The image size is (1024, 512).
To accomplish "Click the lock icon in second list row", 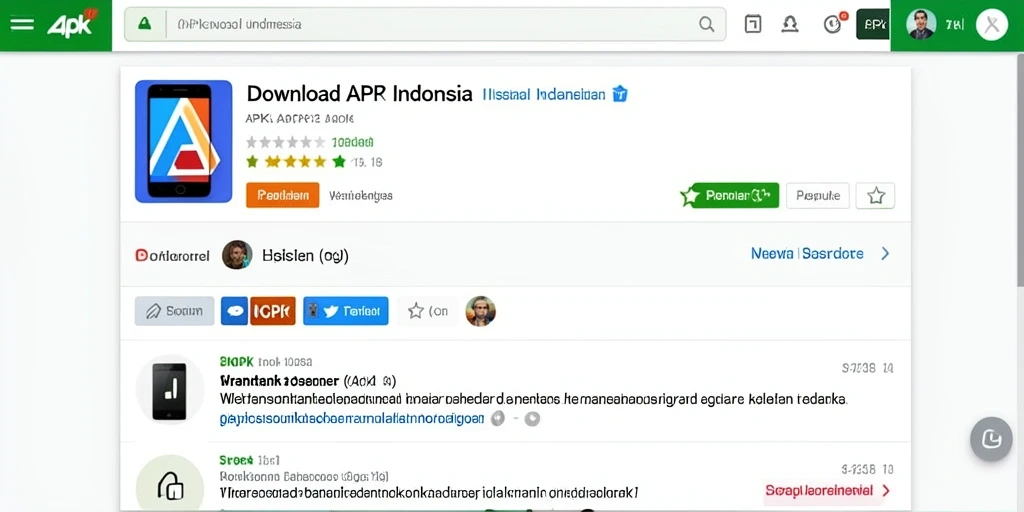I will click(x=170, y=487).
